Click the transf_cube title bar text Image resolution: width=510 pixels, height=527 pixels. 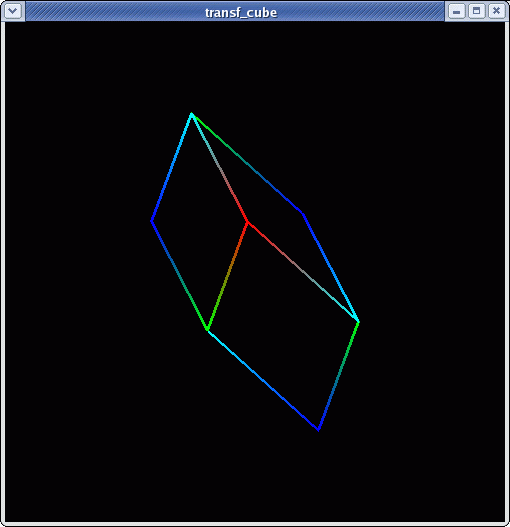(x=241, y=12)
